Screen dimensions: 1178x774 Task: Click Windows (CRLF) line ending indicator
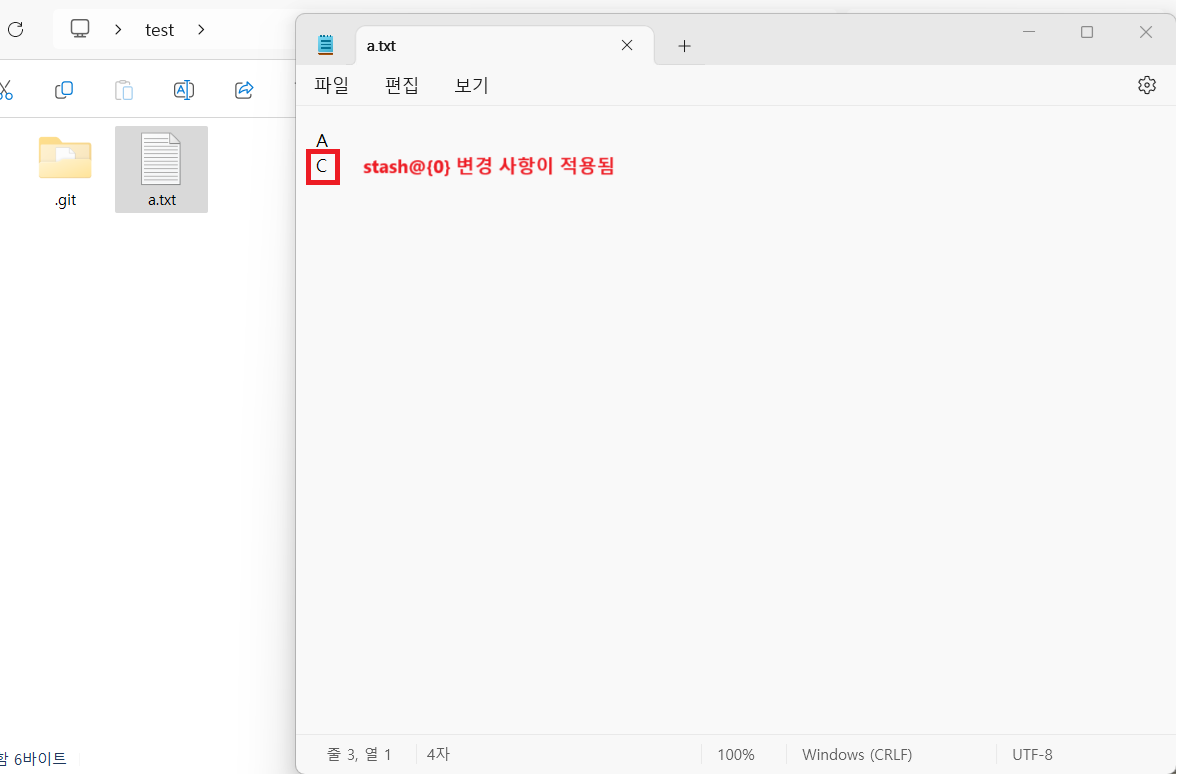[856, 754]
